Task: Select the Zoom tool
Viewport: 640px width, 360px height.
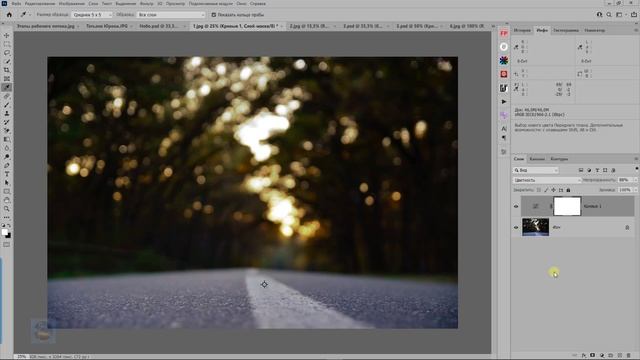Action: tap(7, 209)
